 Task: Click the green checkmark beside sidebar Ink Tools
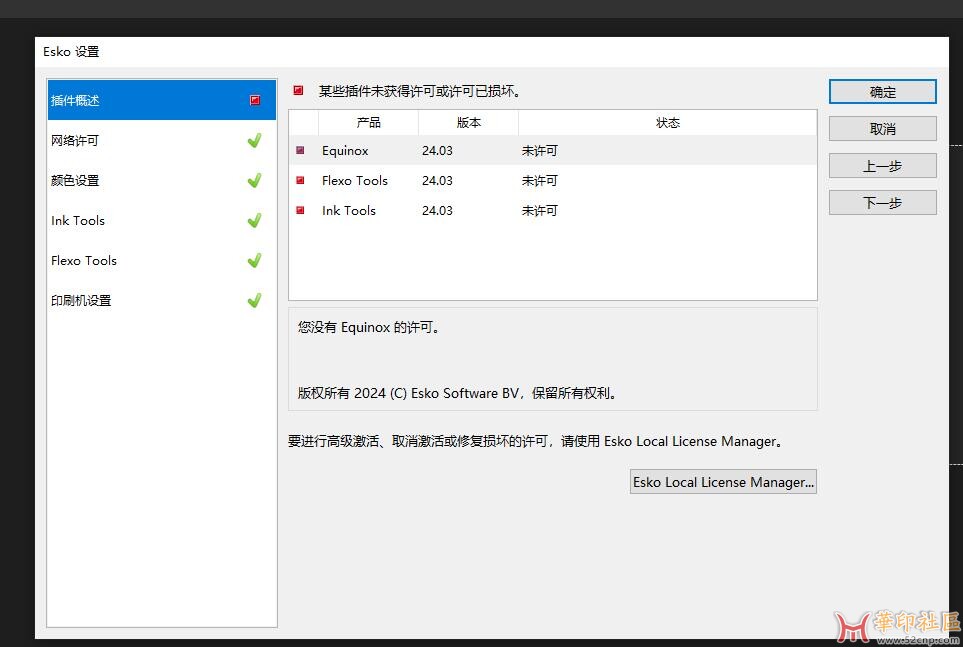tap(254, 221)
